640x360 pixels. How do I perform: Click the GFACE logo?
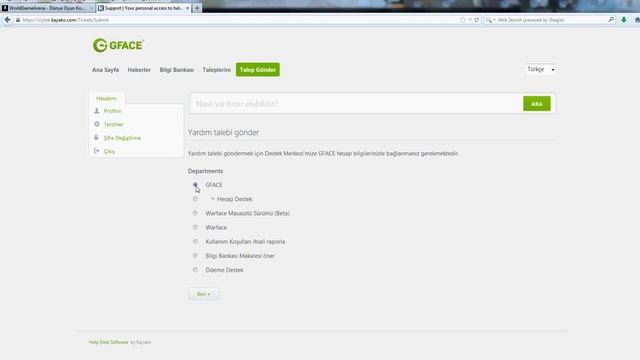pyautogui.click(x=118, y=45)
